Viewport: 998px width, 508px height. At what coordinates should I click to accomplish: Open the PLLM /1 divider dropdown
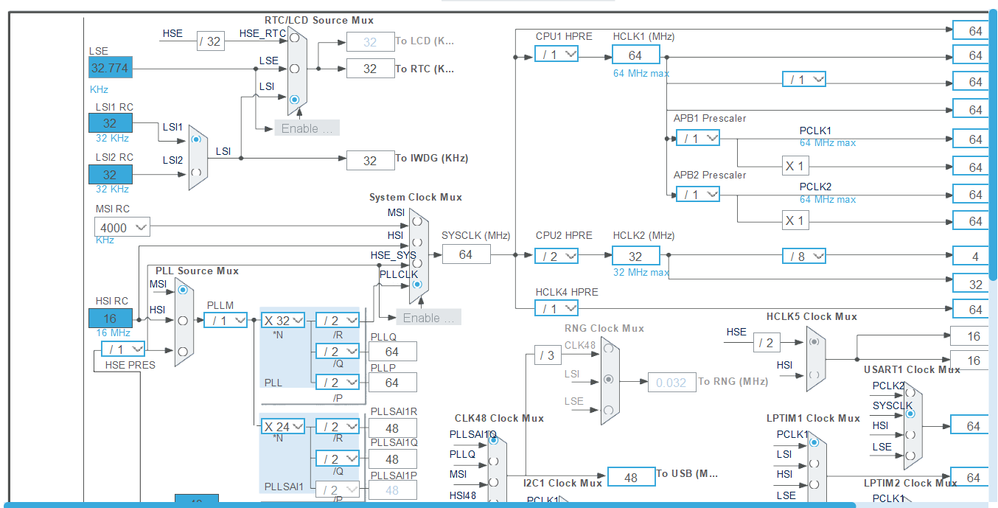tap(225, 320)
